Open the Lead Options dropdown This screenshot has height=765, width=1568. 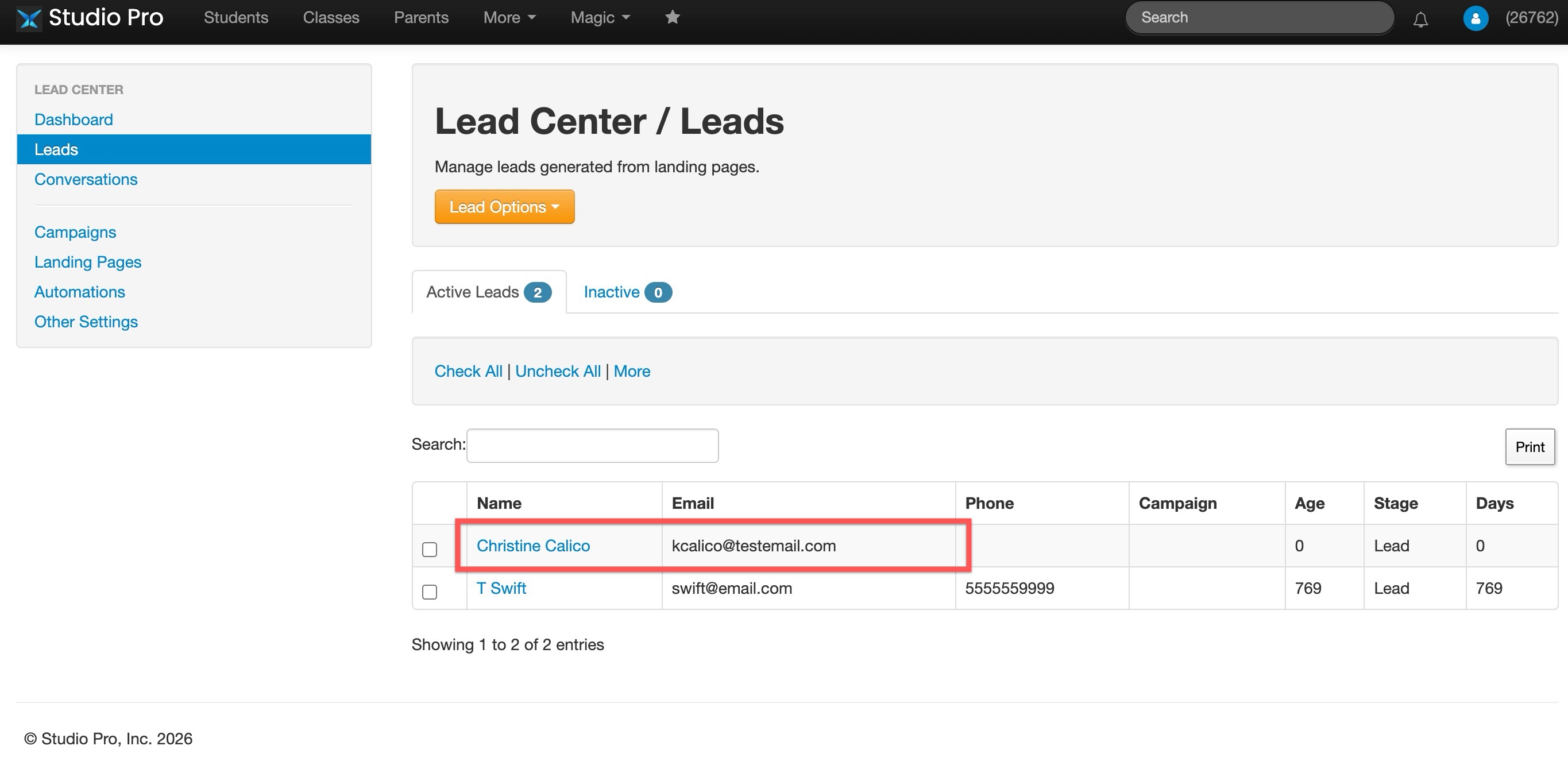pyautogui.click(x=504, y=207)
